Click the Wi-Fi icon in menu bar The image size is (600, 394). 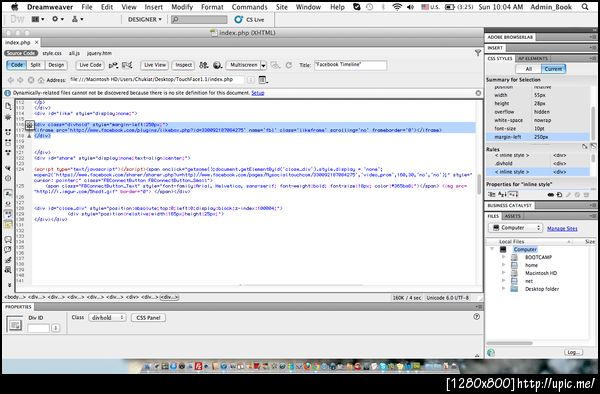pyautogui.click(x=397, y=7)
